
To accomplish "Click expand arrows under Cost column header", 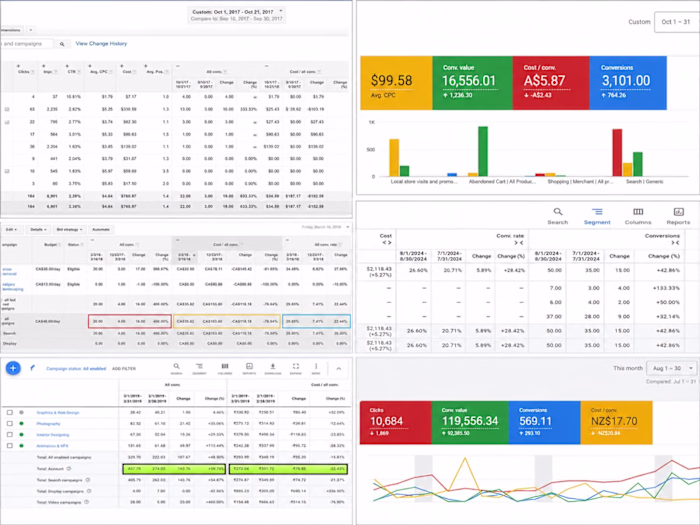I will [387, 242].
